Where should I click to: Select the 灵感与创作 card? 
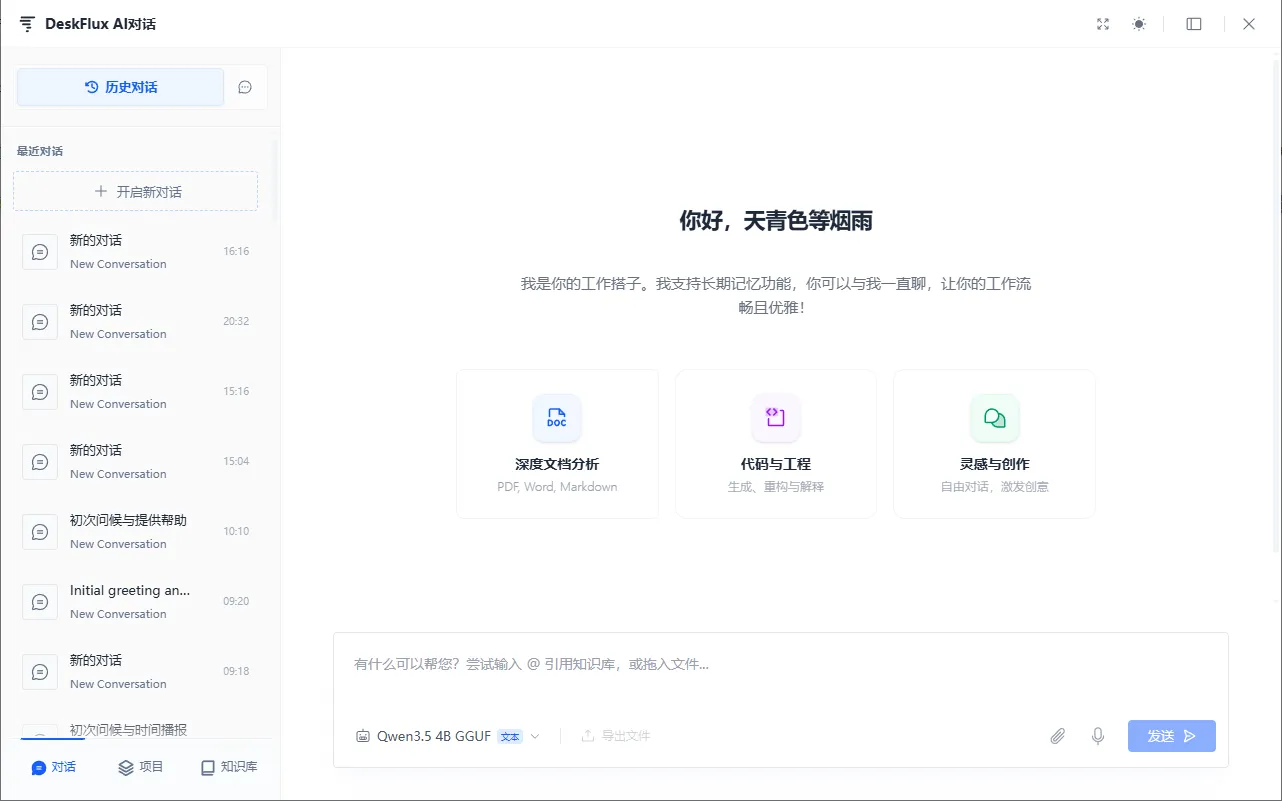(x=994, y=444)
